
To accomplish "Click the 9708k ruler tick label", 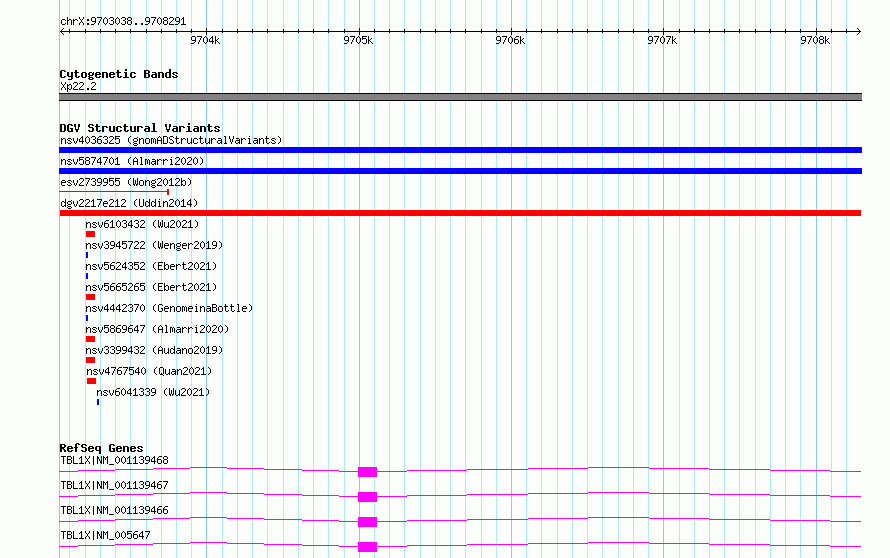I will coord(815,40).
